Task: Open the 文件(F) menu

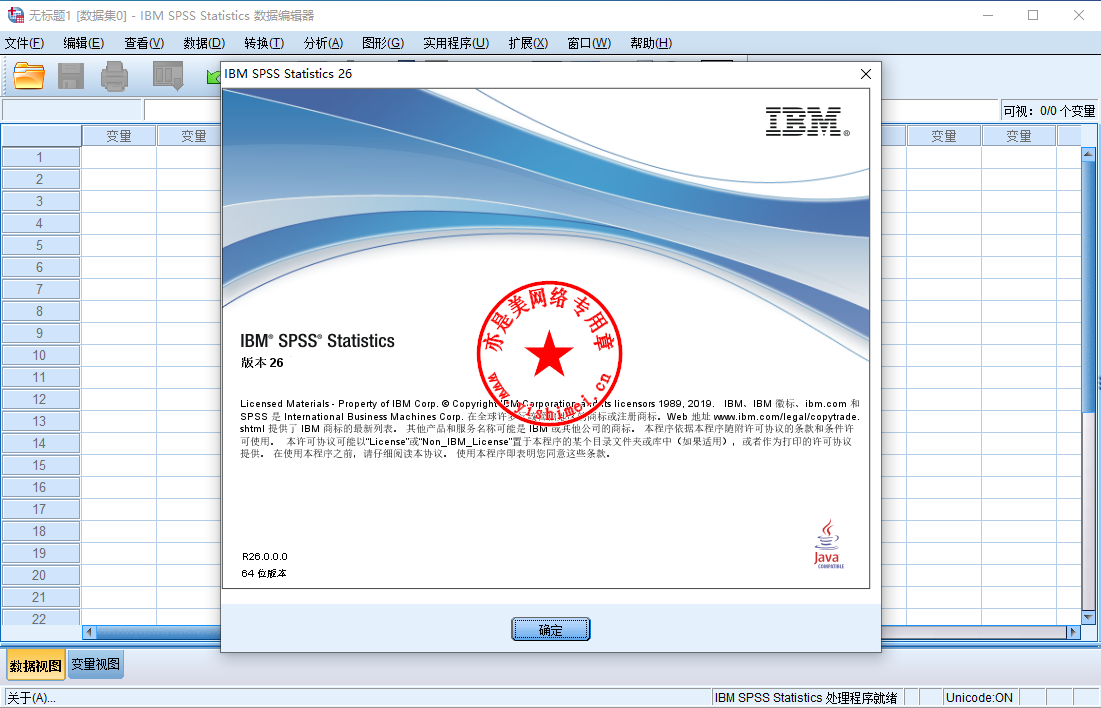Action: (x=25, y=43)
